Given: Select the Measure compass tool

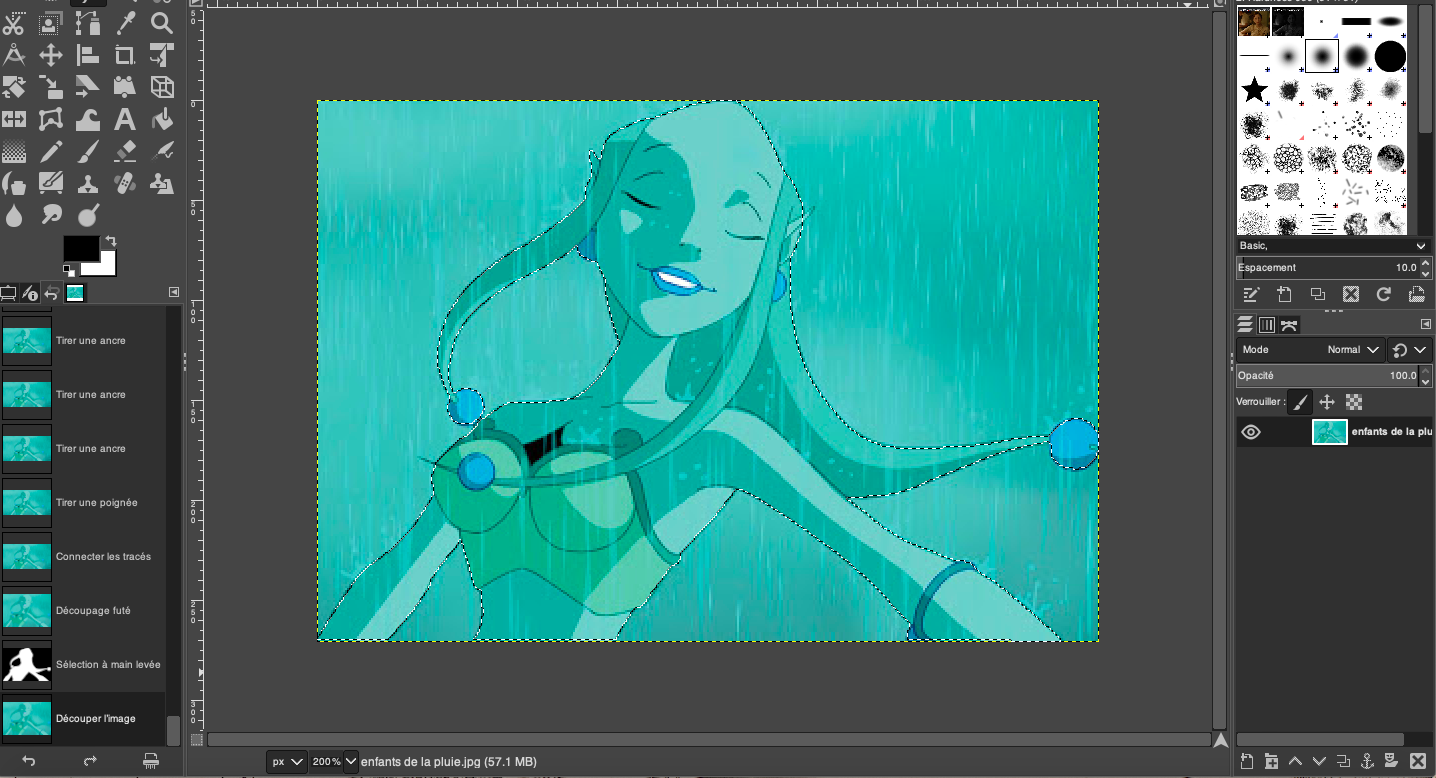Looking at the screenshot, I should [x=14, y=55].
